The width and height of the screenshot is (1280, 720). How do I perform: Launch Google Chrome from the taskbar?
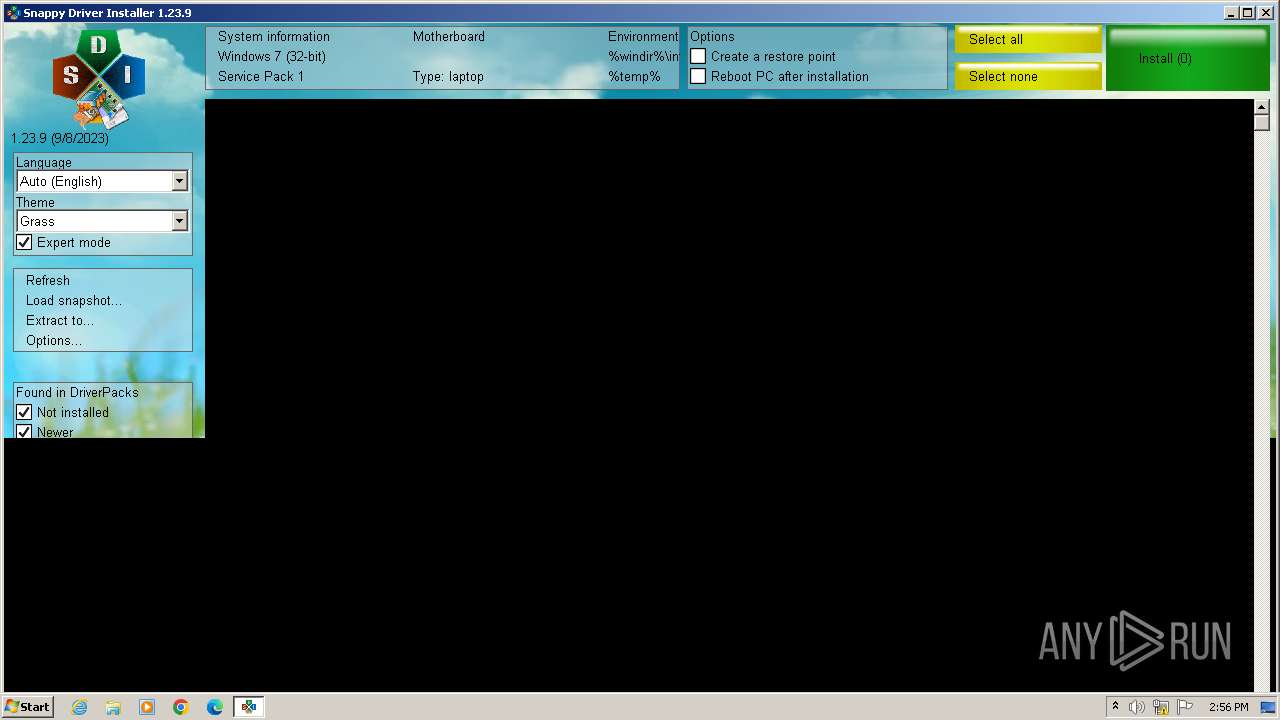(181, 707)
